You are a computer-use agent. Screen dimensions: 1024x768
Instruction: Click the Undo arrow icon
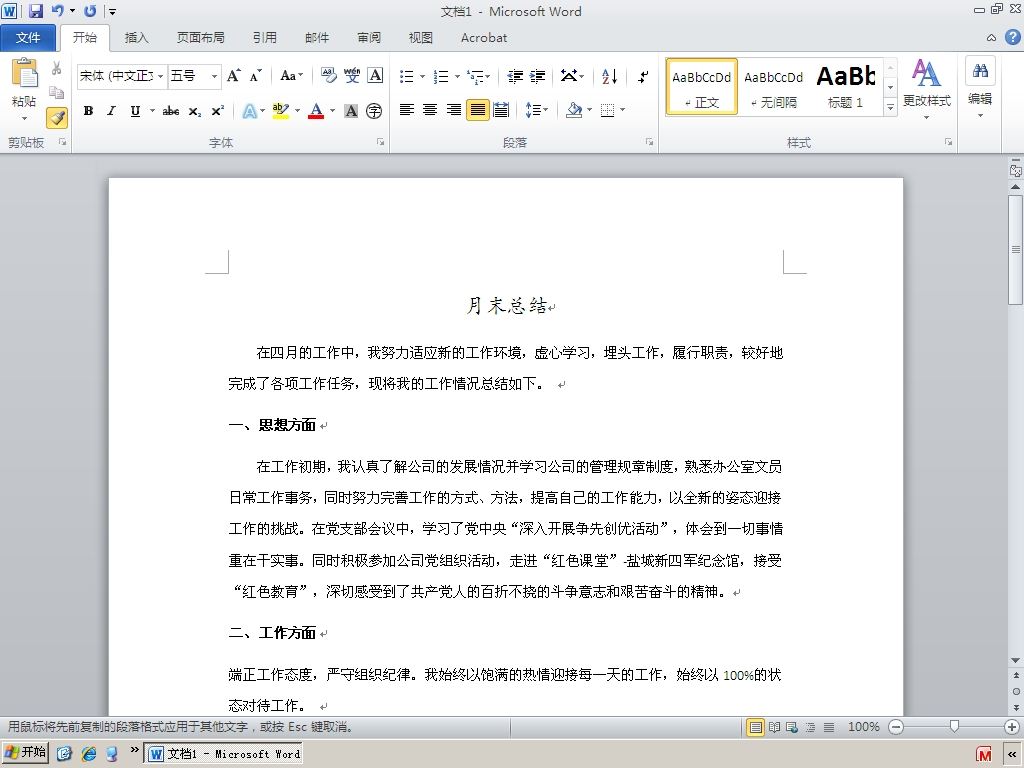coord(57,11)
